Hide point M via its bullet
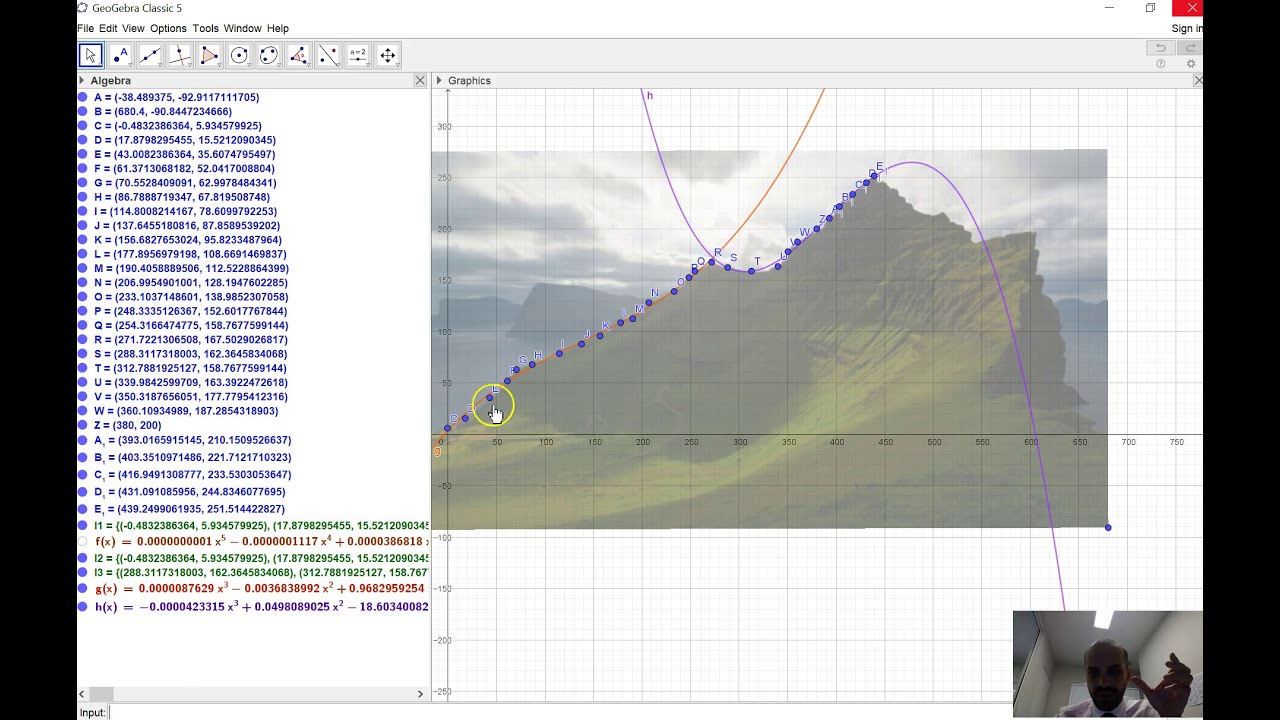Viewport: 1280px width, 720px height. [83, 268]
